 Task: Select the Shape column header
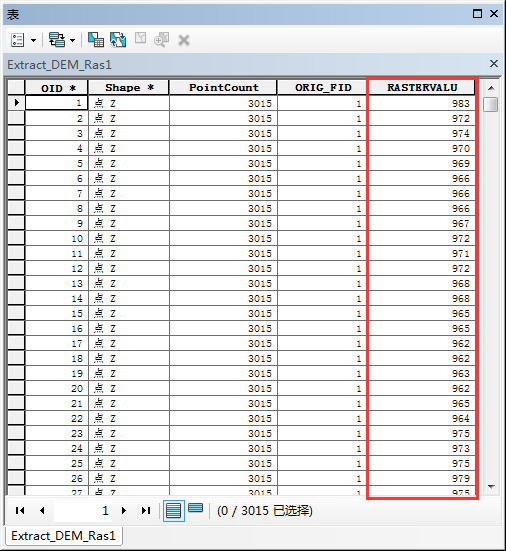pyautogui.click(x=129, y=88)
